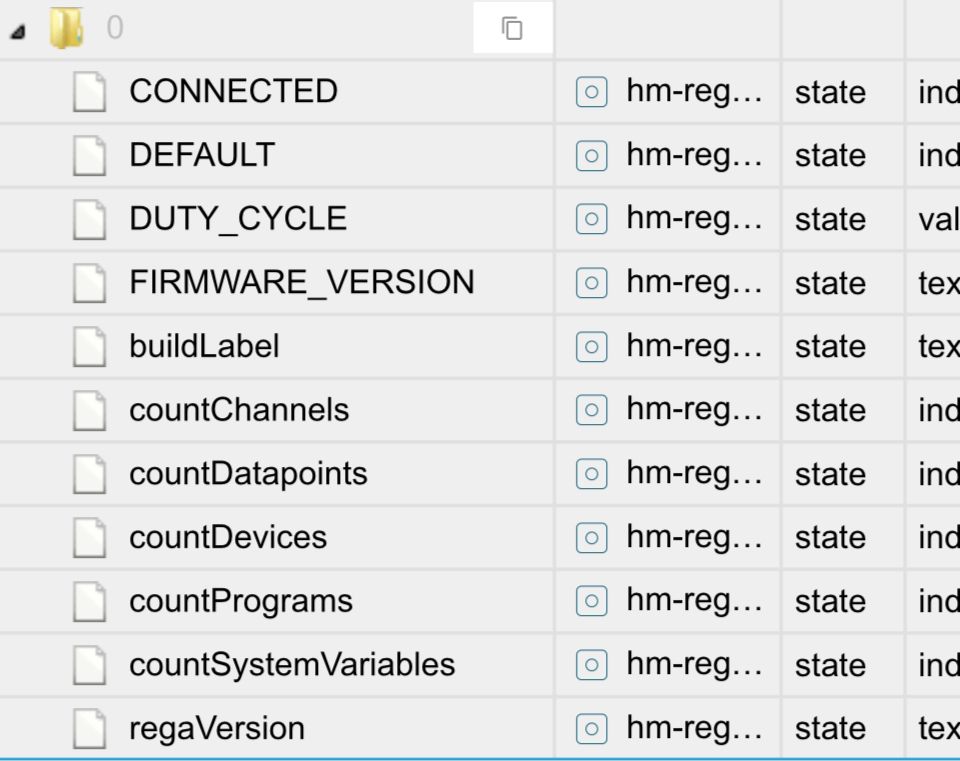Select the CONNECTED state object

233,92
